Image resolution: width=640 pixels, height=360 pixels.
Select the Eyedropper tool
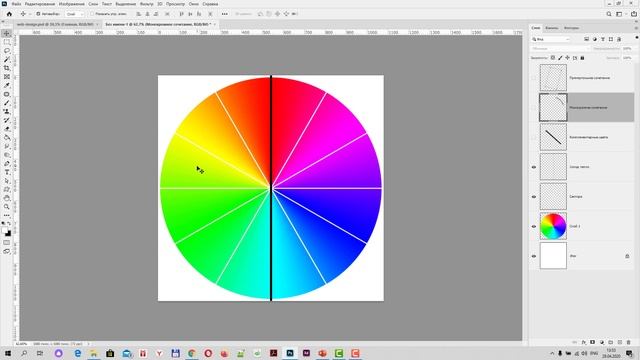[x=7, y=85]
